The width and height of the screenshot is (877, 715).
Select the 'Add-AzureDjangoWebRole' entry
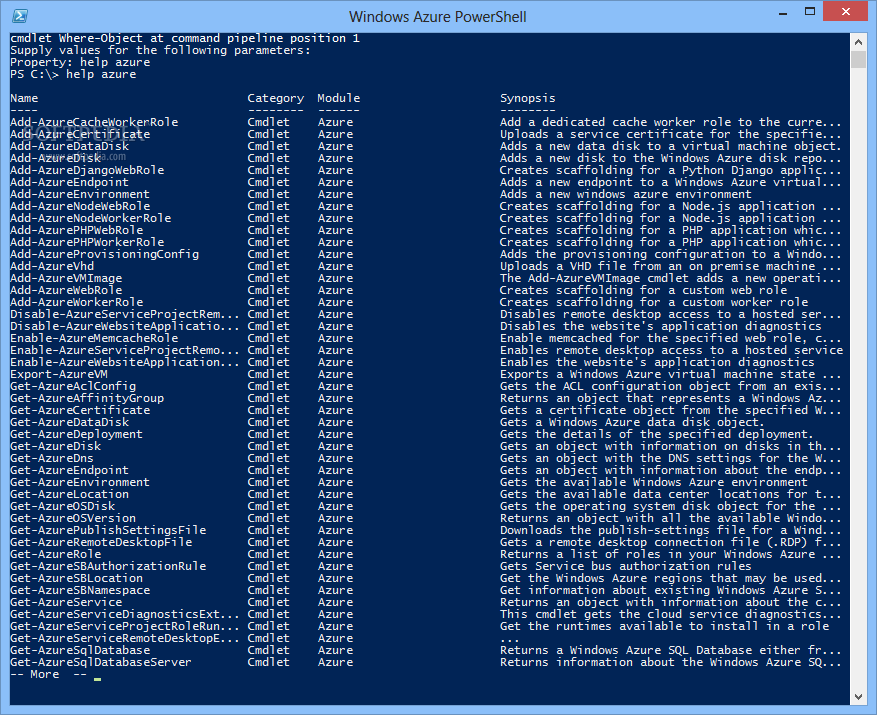click(87, 171)
